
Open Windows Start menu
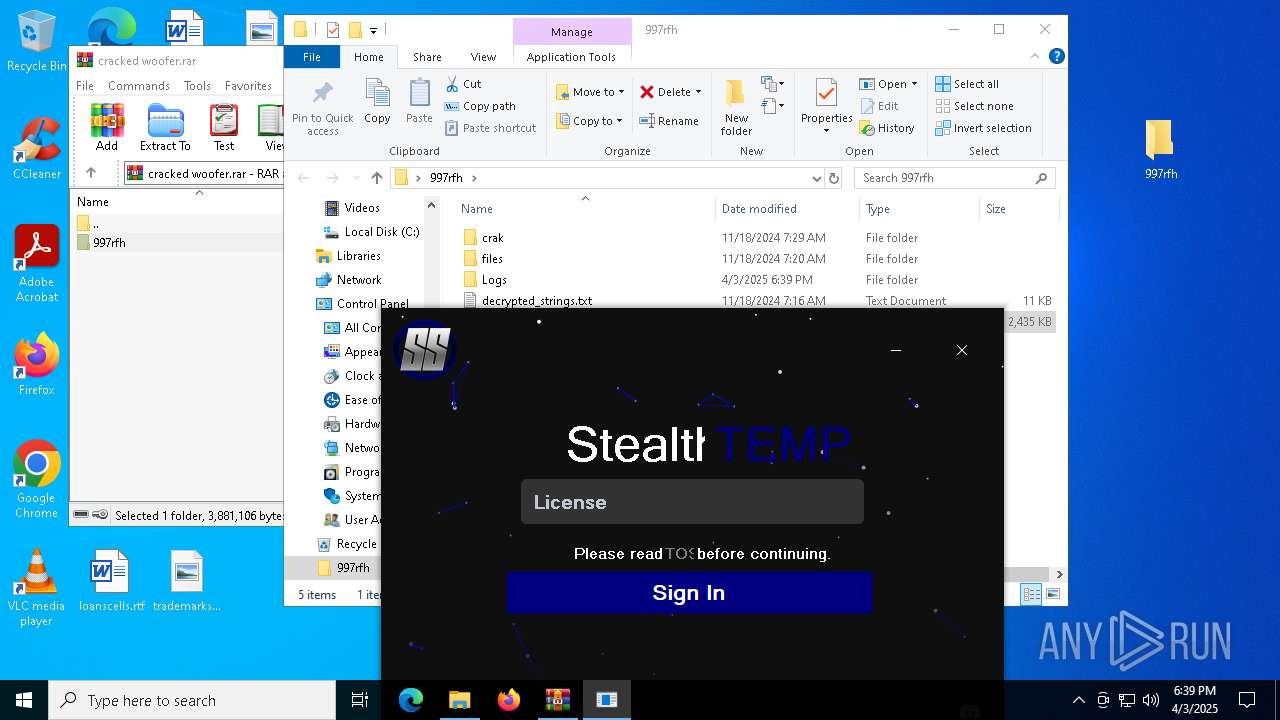click(x=24, y=700)
